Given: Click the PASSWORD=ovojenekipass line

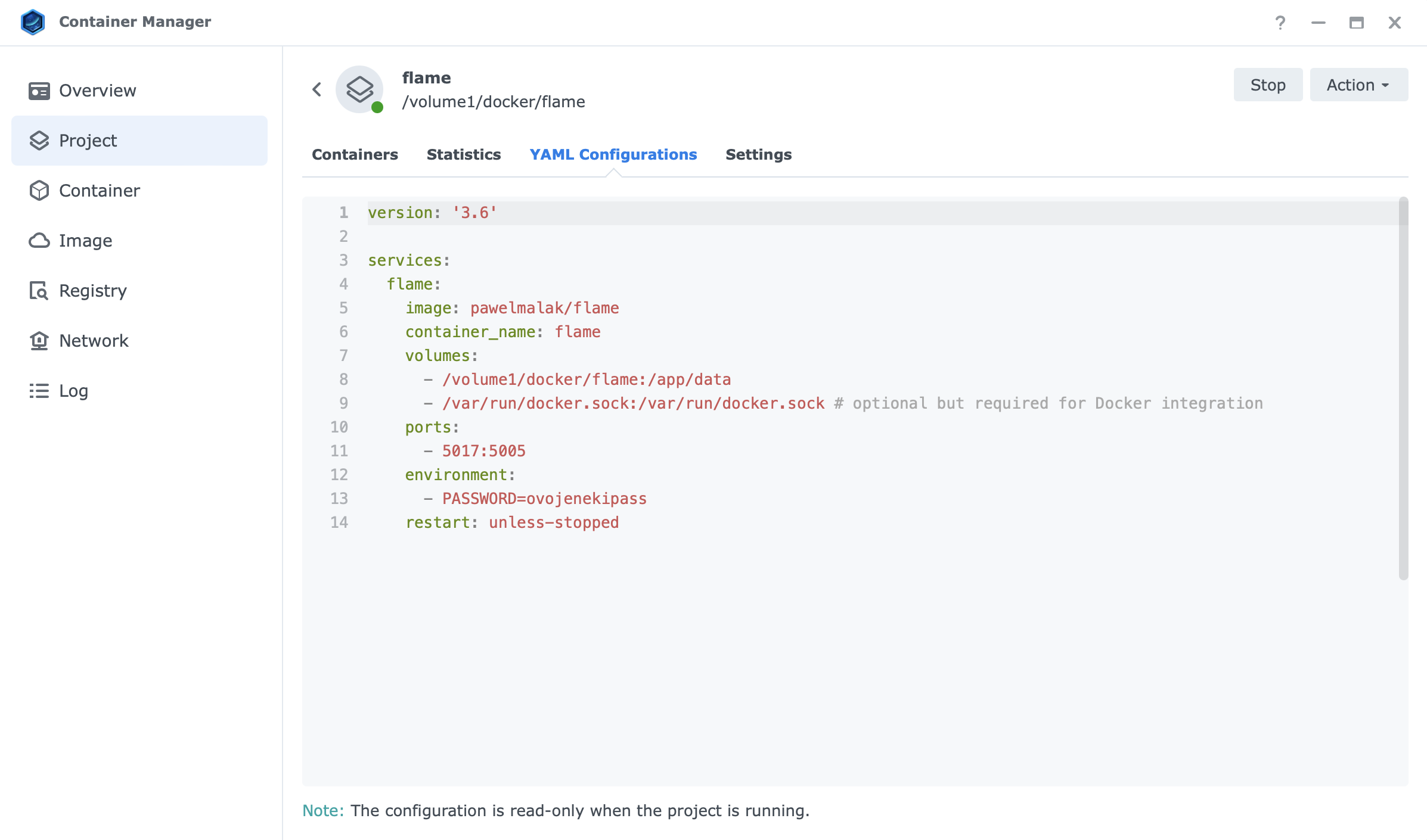Looking at the screenshot, I should click(x=544, y=499).
